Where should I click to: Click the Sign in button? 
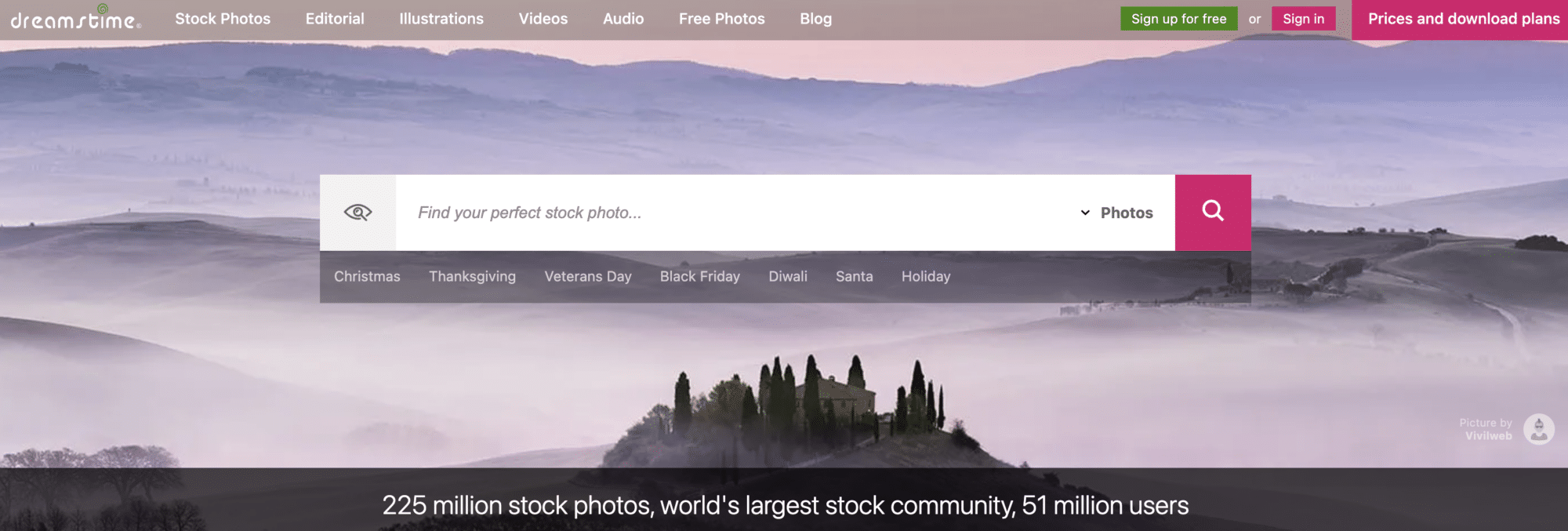coord(1304,19)
